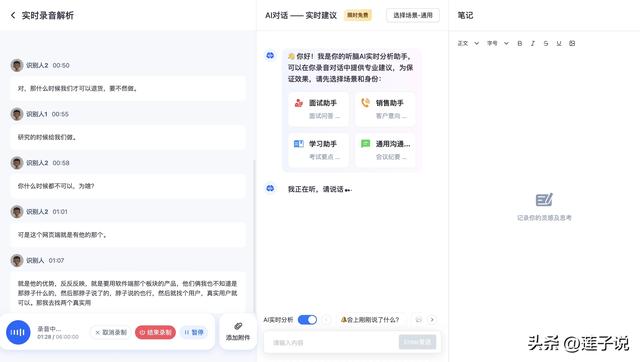
Task: Select the long transcript paragraph under 01:07
Action: coord(128,293)
